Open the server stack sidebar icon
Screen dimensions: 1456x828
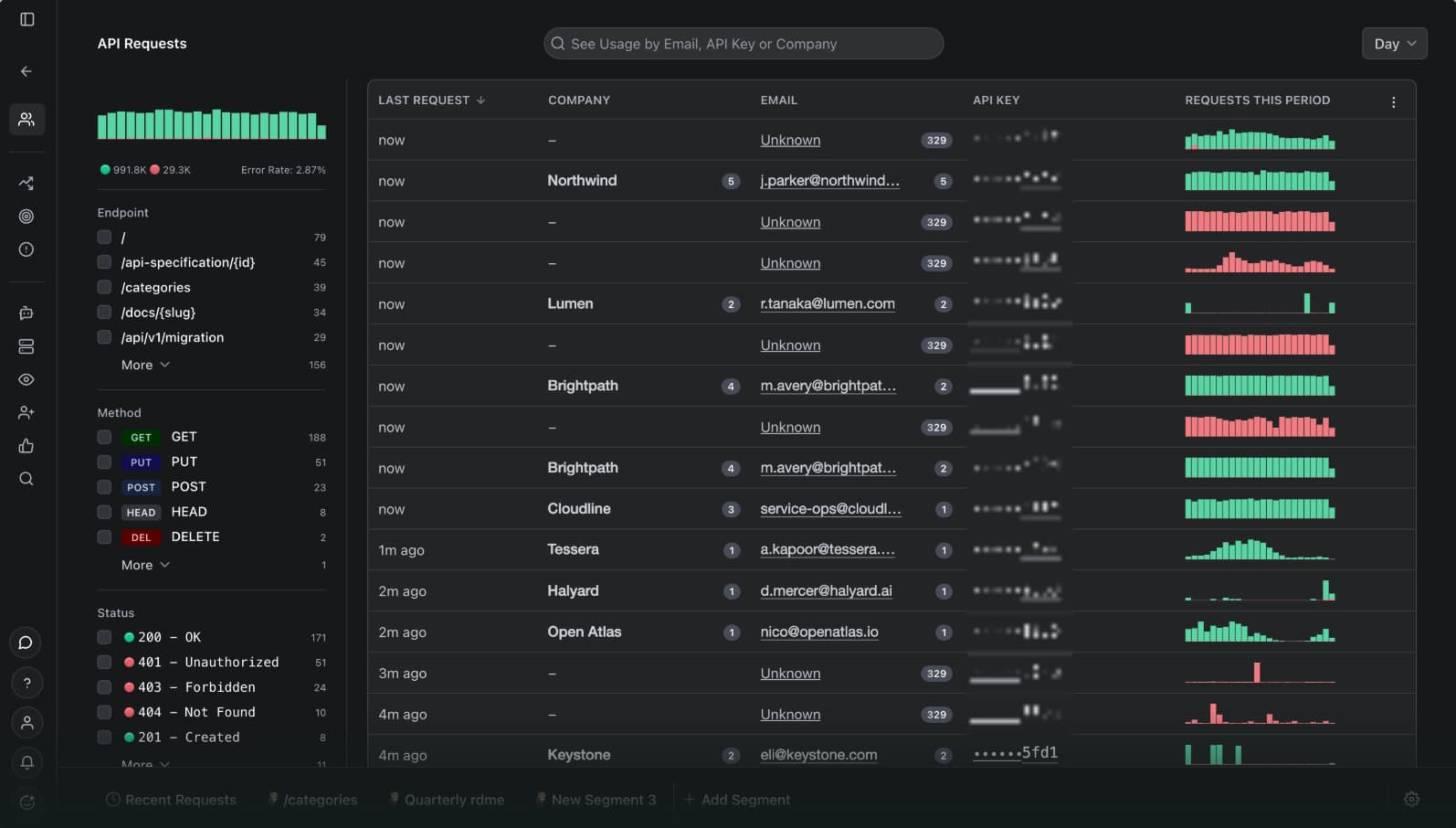pos(26,346)
